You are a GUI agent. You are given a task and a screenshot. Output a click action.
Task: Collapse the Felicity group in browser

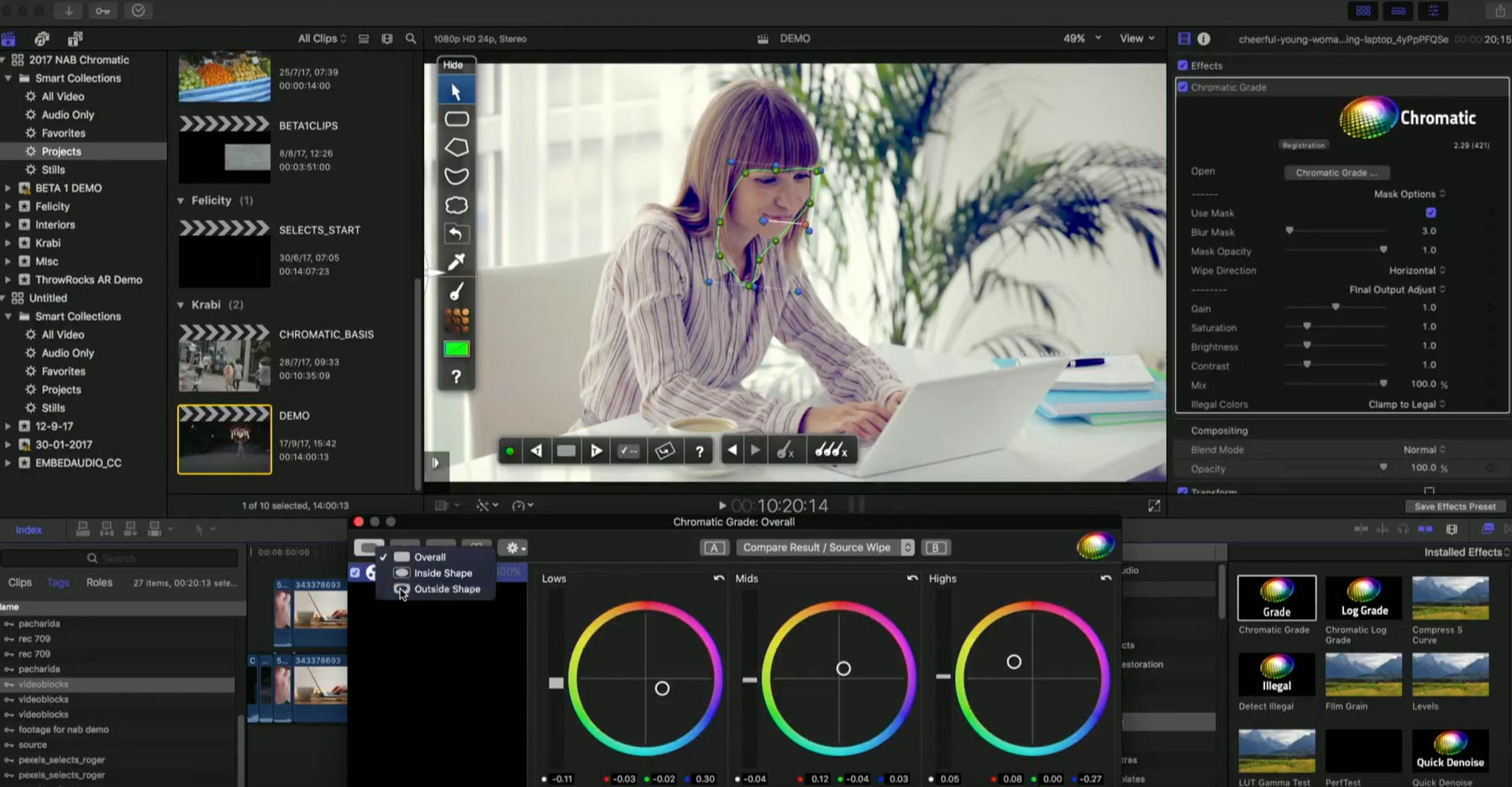click(x=181, y=201)
